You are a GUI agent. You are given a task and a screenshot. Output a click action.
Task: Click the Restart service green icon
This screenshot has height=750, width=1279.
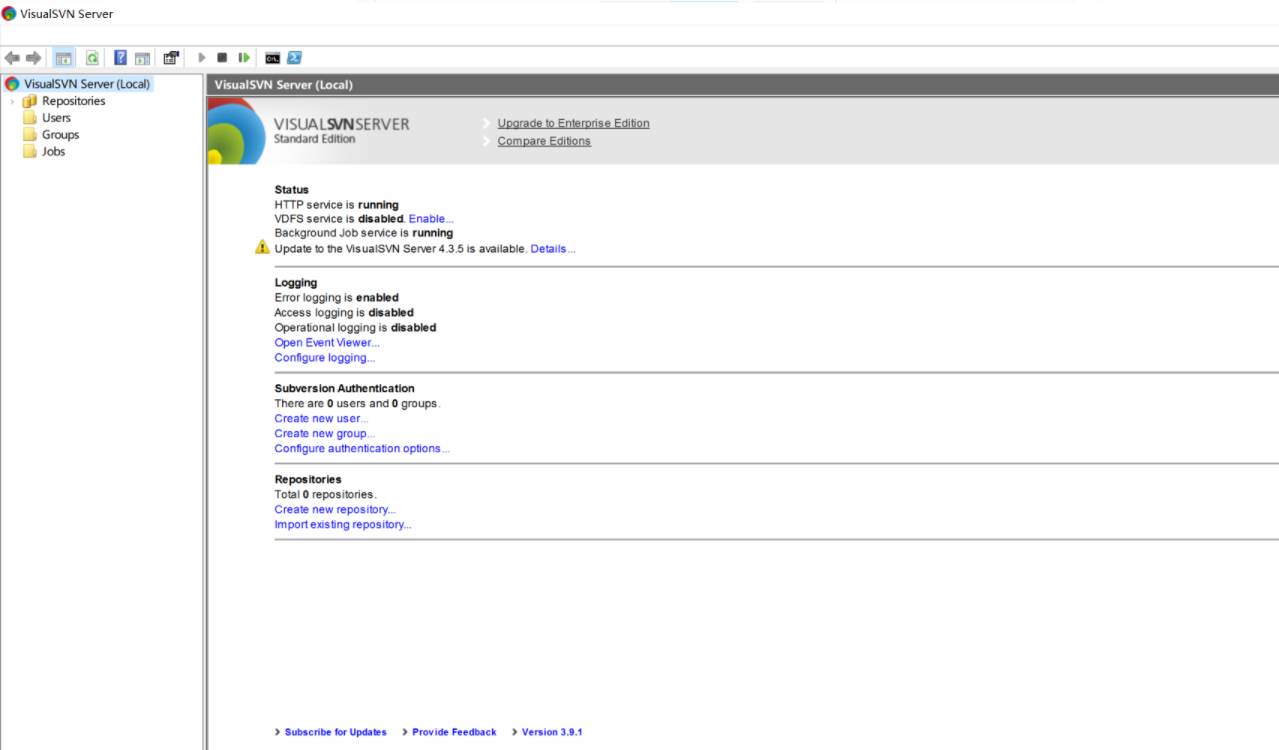click(x=244, y=58)
